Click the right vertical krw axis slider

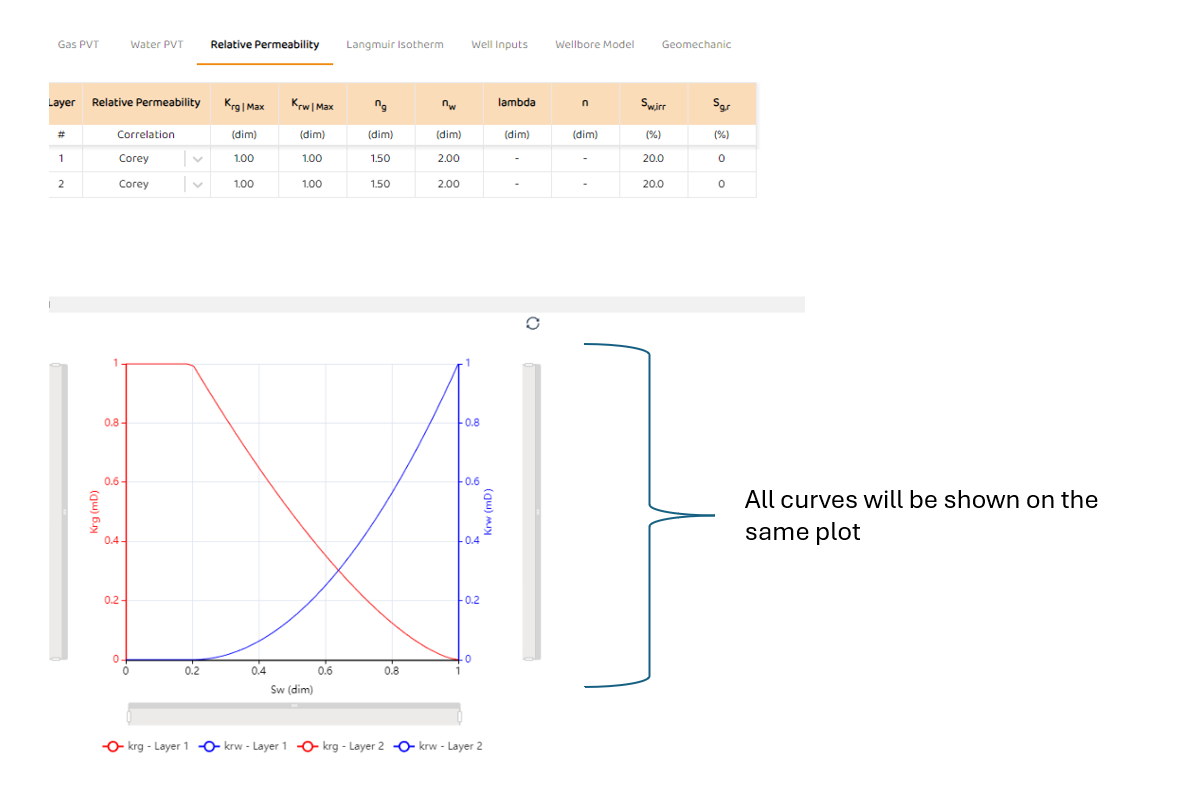[x=531, y=511]
